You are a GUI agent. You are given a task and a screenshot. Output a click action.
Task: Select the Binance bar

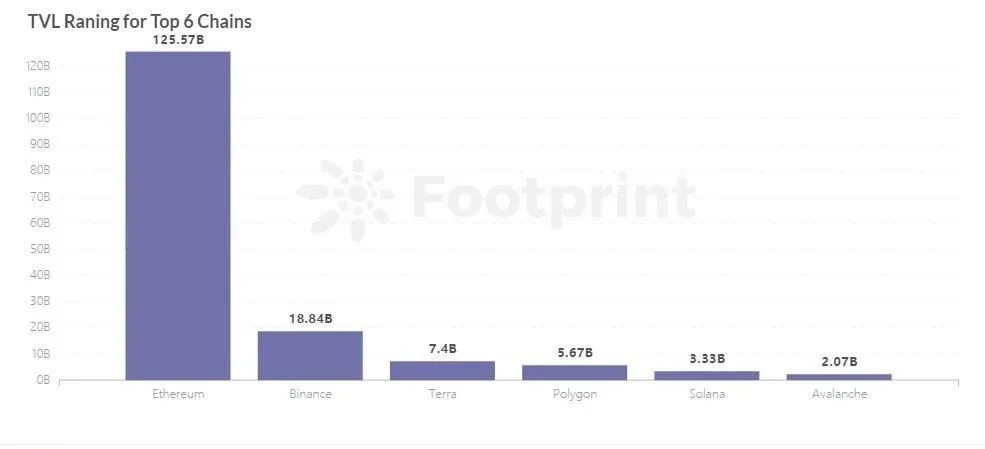tap(310, 355)
